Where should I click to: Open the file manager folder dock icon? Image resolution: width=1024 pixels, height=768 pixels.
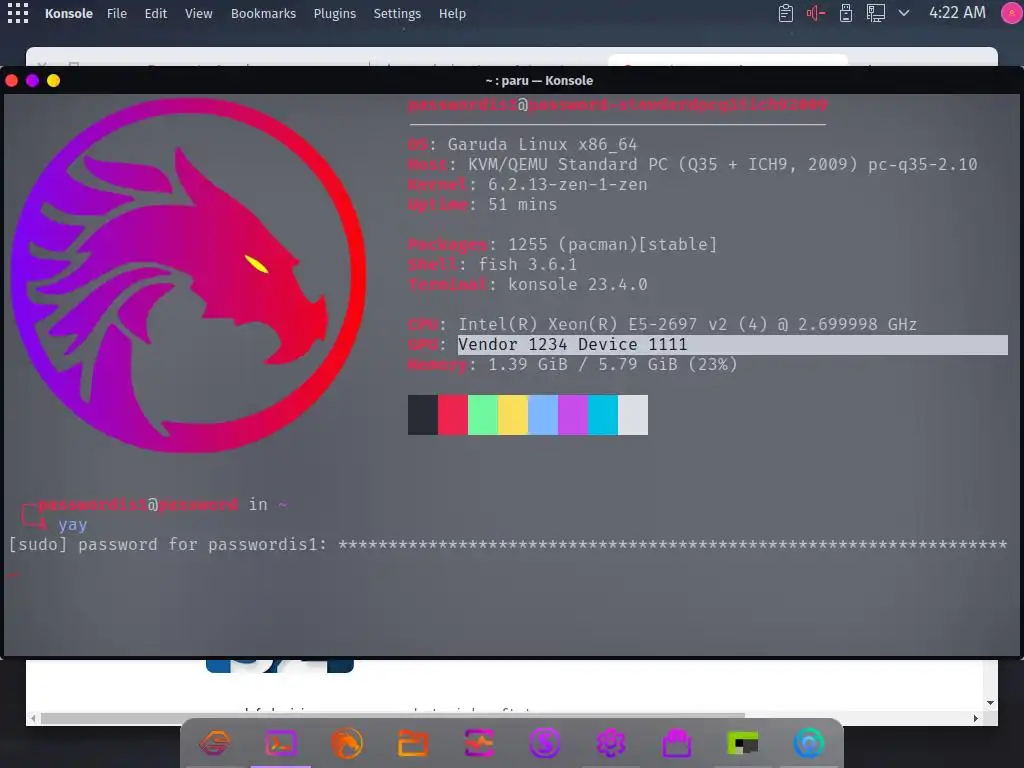413,743
